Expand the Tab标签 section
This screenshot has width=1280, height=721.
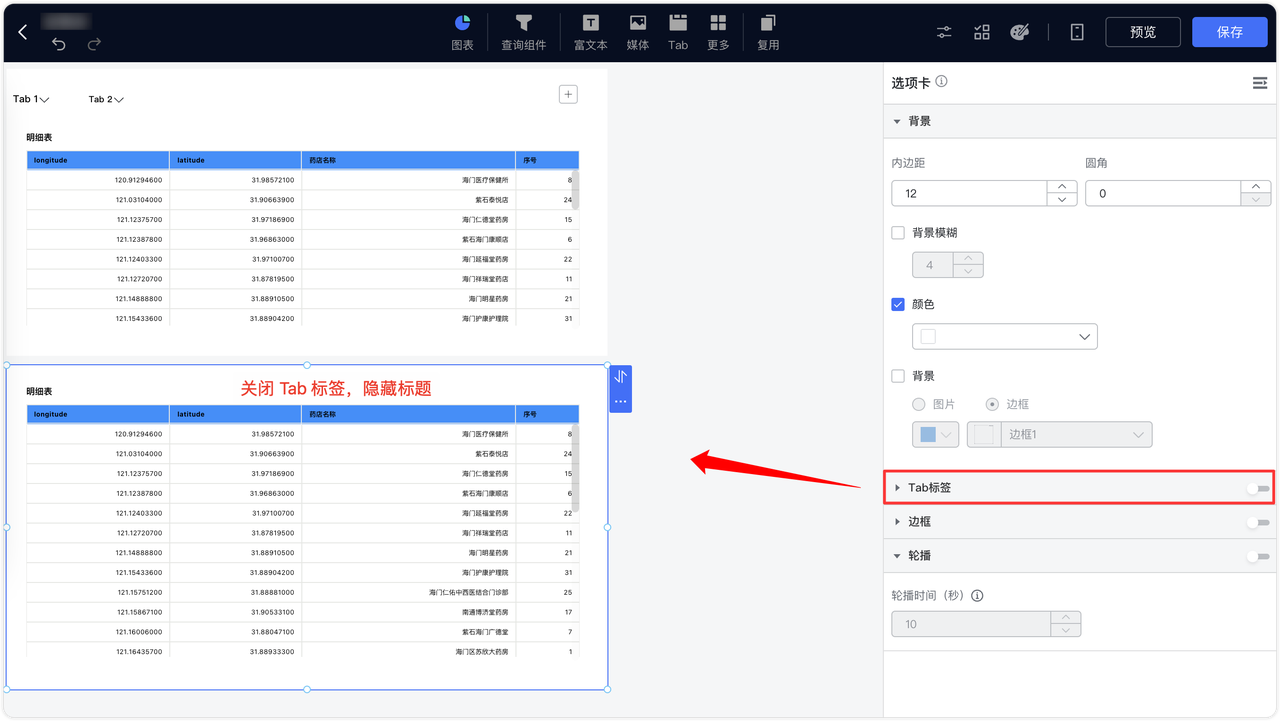tap(897, 488)
